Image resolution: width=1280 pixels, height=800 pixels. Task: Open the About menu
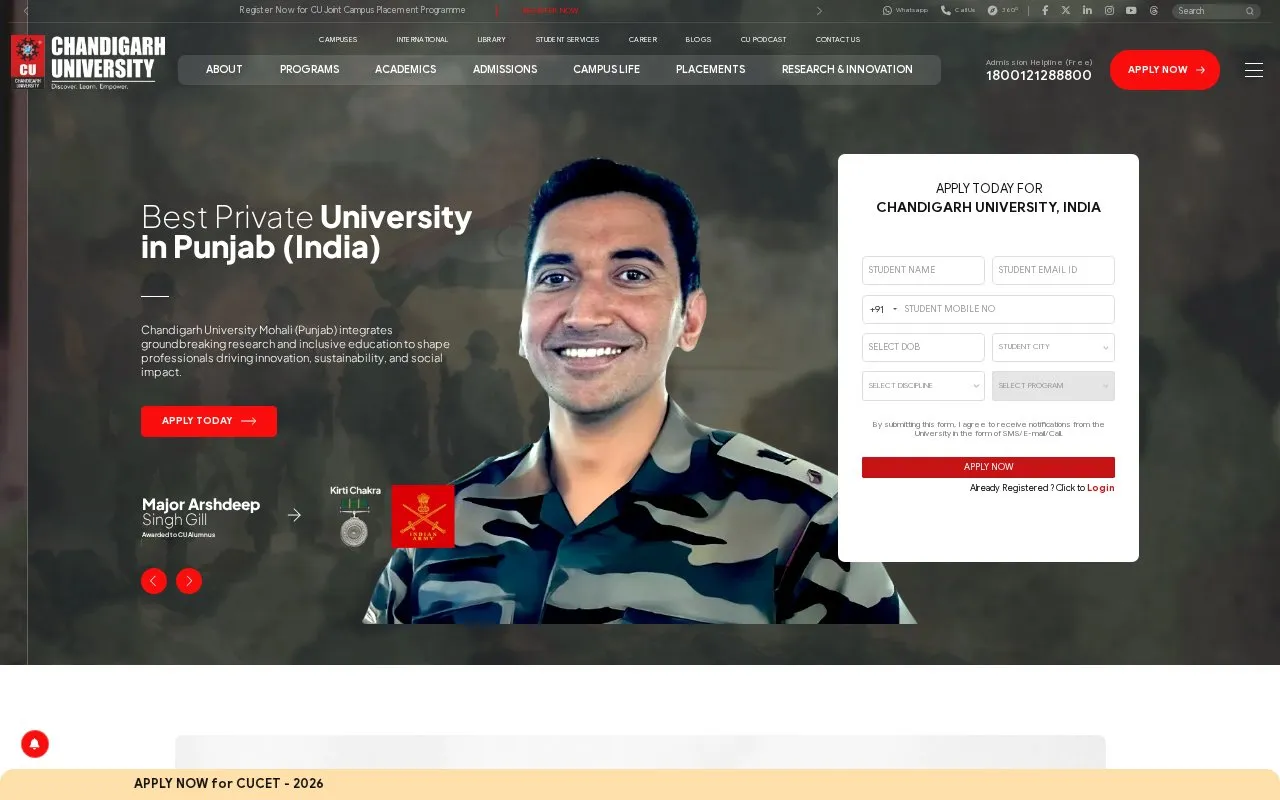(224, 69)
